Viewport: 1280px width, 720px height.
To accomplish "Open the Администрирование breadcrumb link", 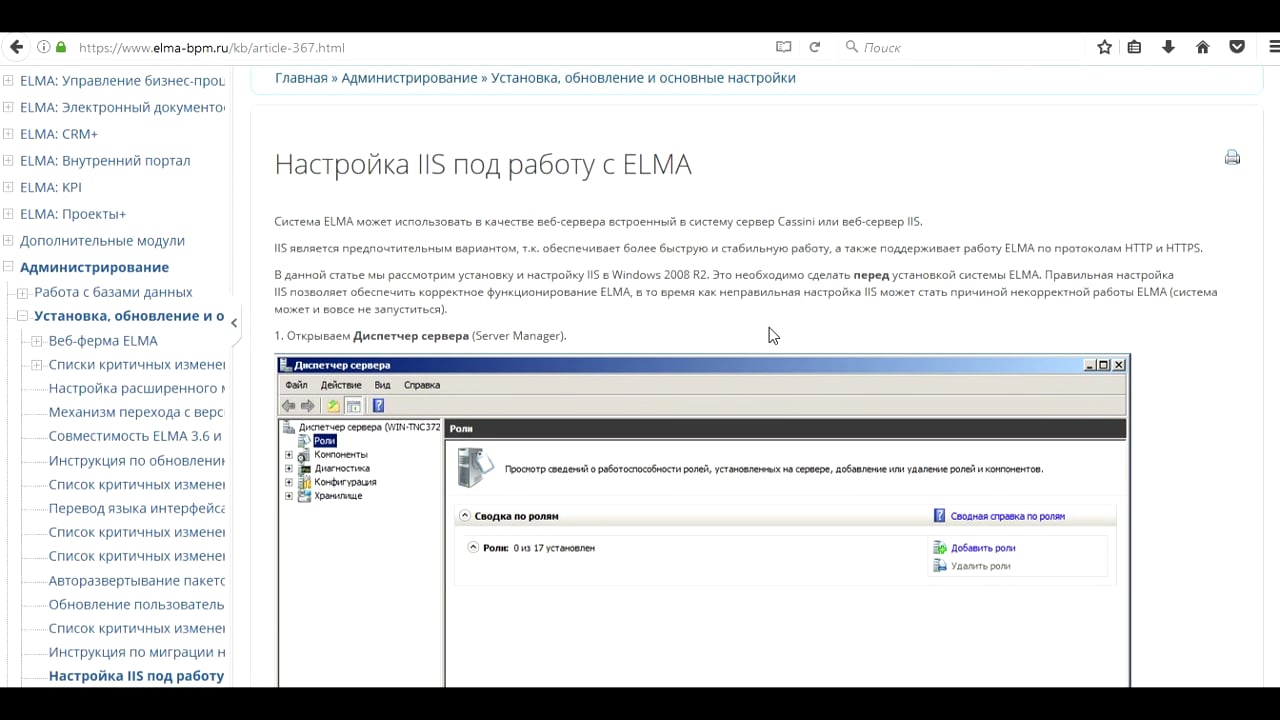I will click(x=409, y=78).
